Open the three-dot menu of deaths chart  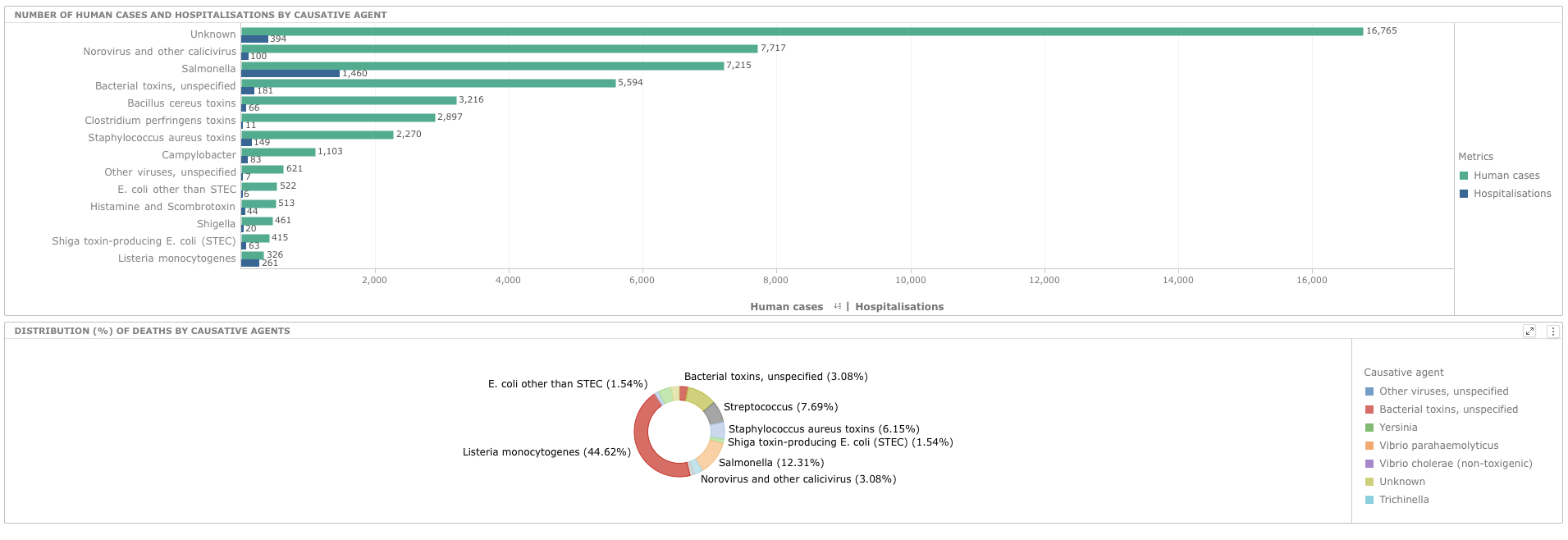(1552, 332)
